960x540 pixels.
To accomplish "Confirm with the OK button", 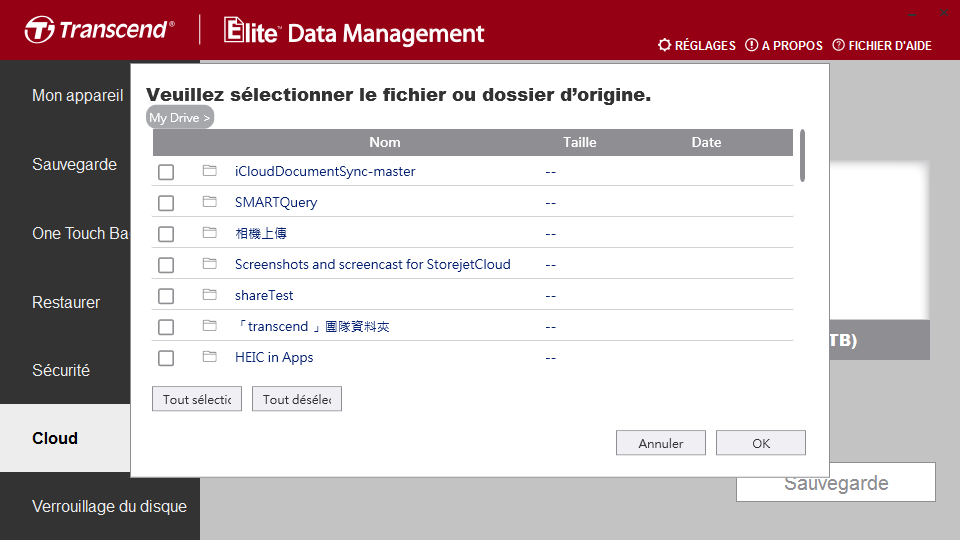I will (x=761, y=443).
